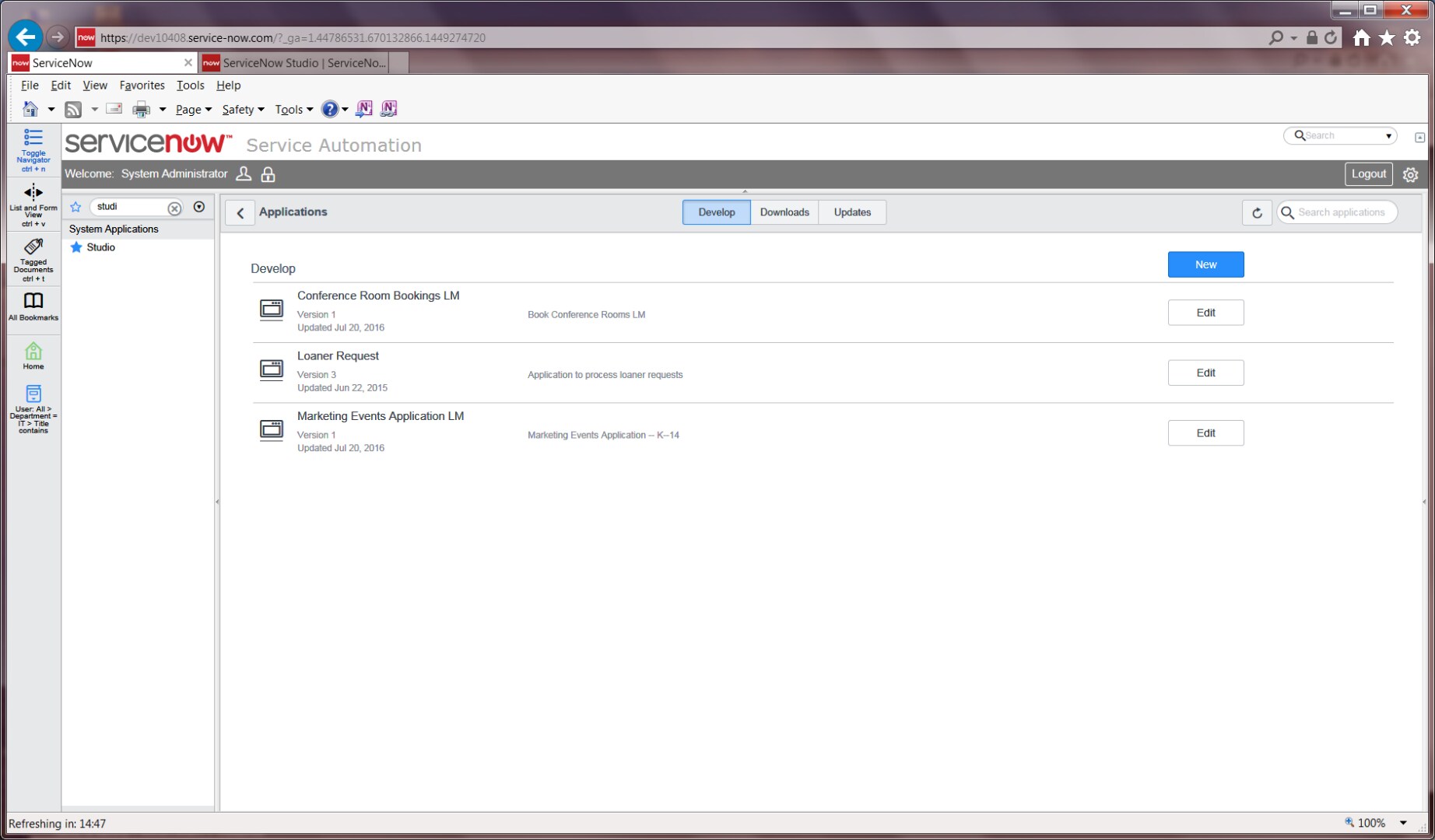Click the IE refresh page icon
Viewport: 1435px width, 840px height.
pyautogui.click(x=1331, y=37)
